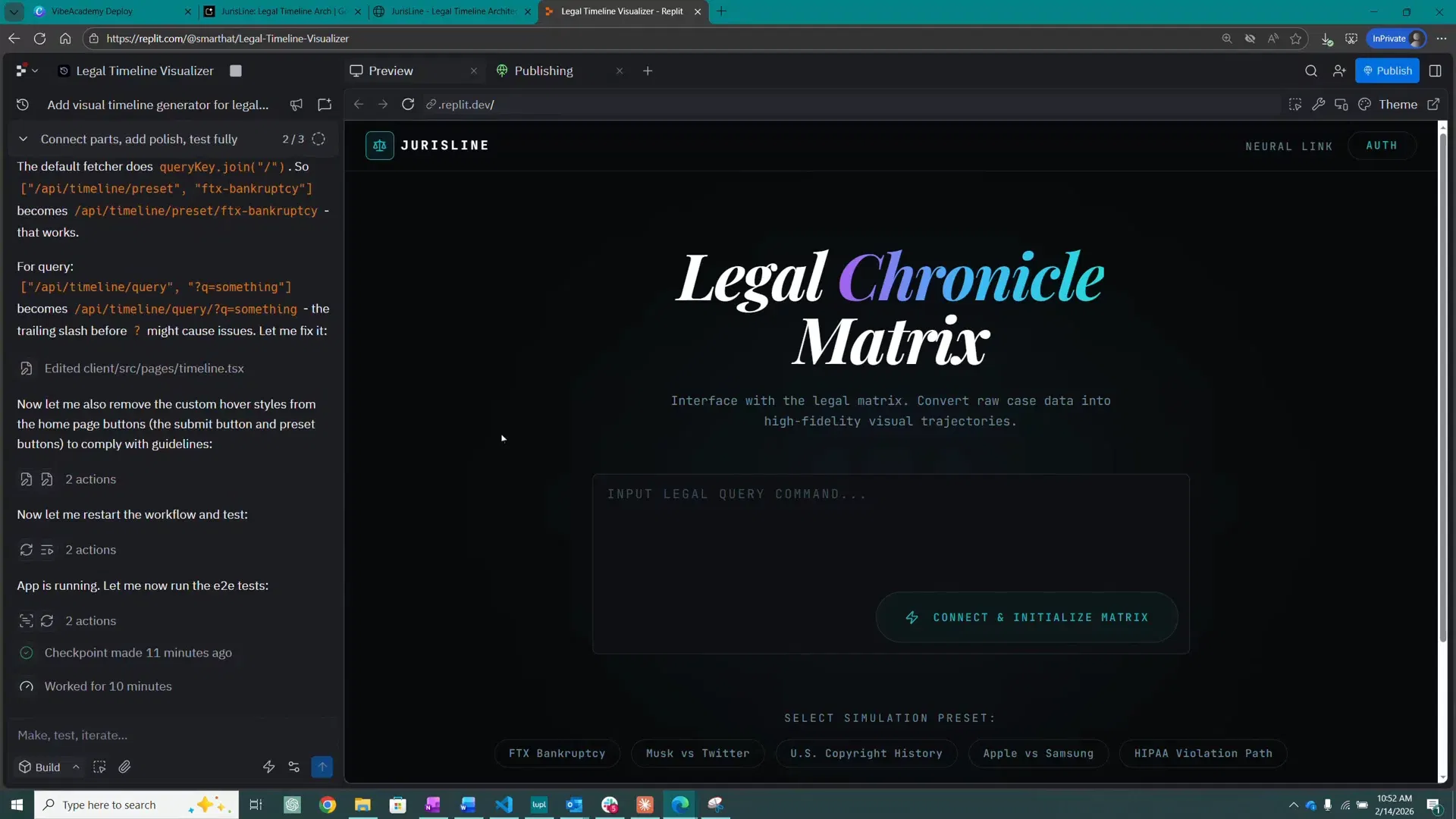Open the new chat icon
This screenshot has height=819, width=1456.
tap(325, 105)
